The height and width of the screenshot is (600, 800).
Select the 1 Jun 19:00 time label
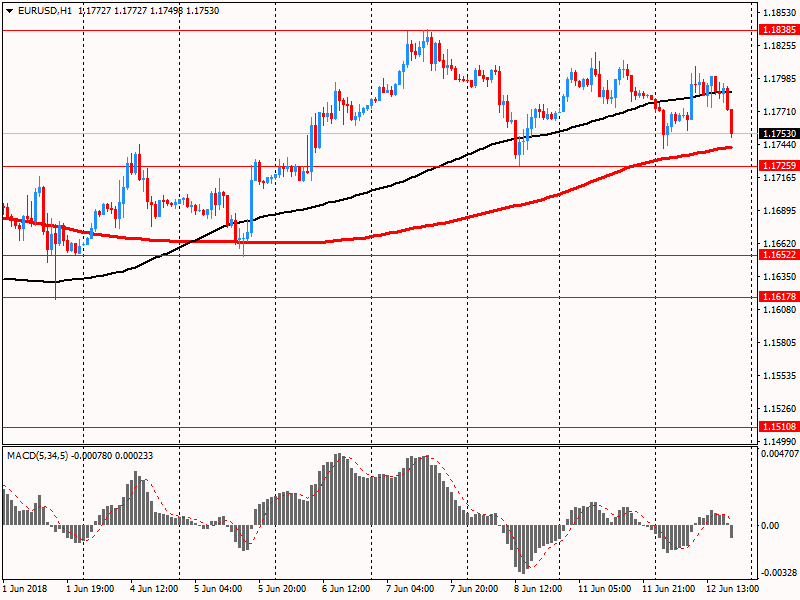tap(90, 589)
